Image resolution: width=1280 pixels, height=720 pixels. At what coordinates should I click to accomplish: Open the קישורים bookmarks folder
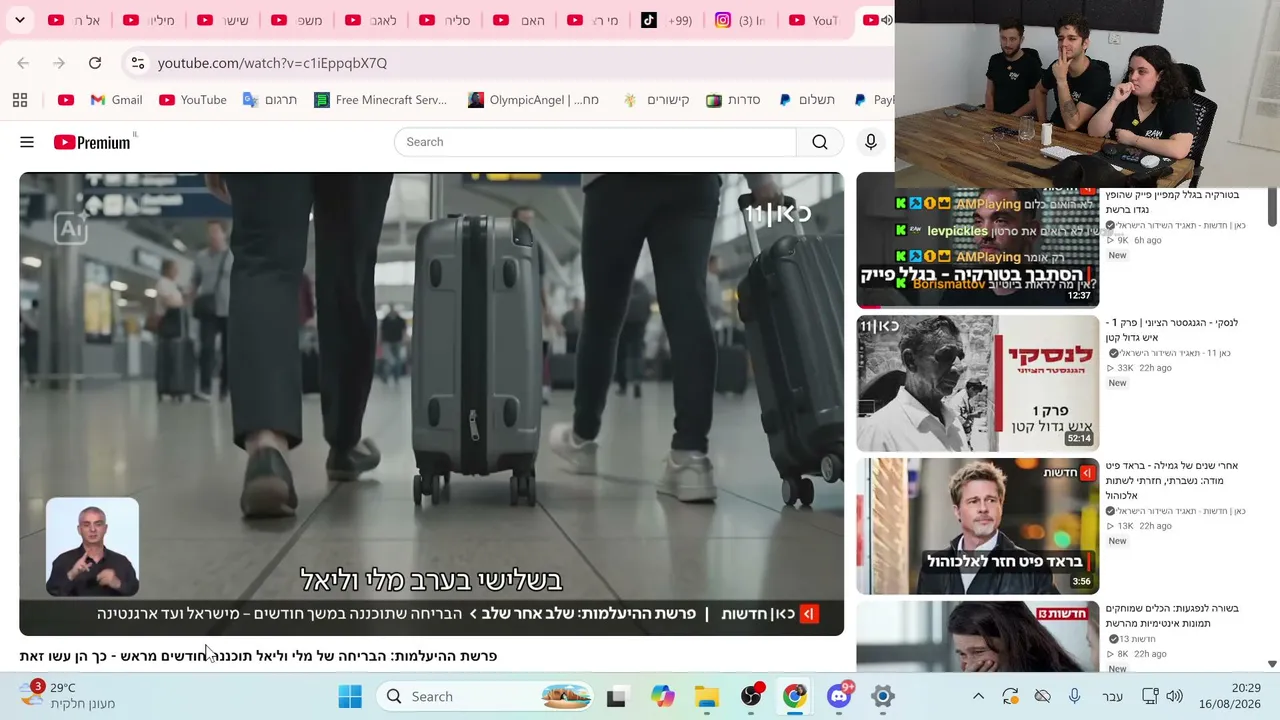click(x=656, y=100)
